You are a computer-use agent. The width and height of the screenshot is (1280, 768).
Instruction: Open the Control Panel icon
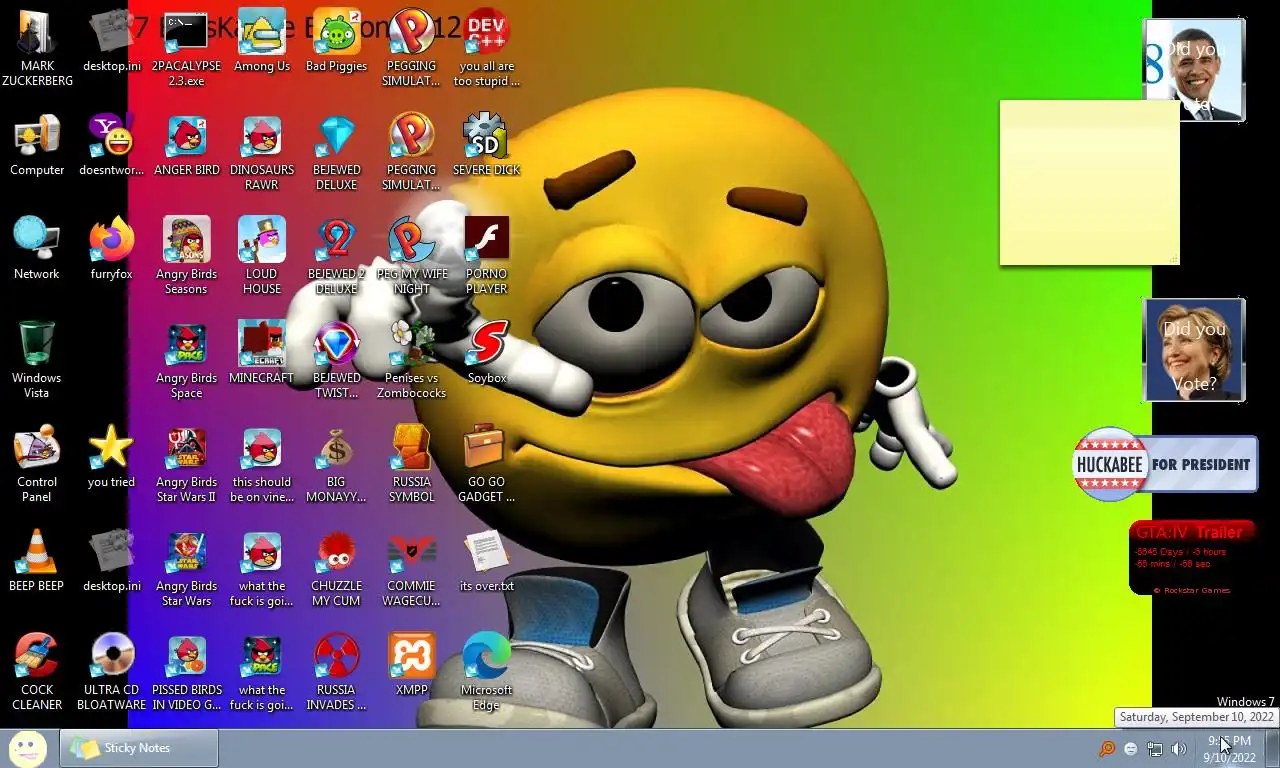[37, 464]
